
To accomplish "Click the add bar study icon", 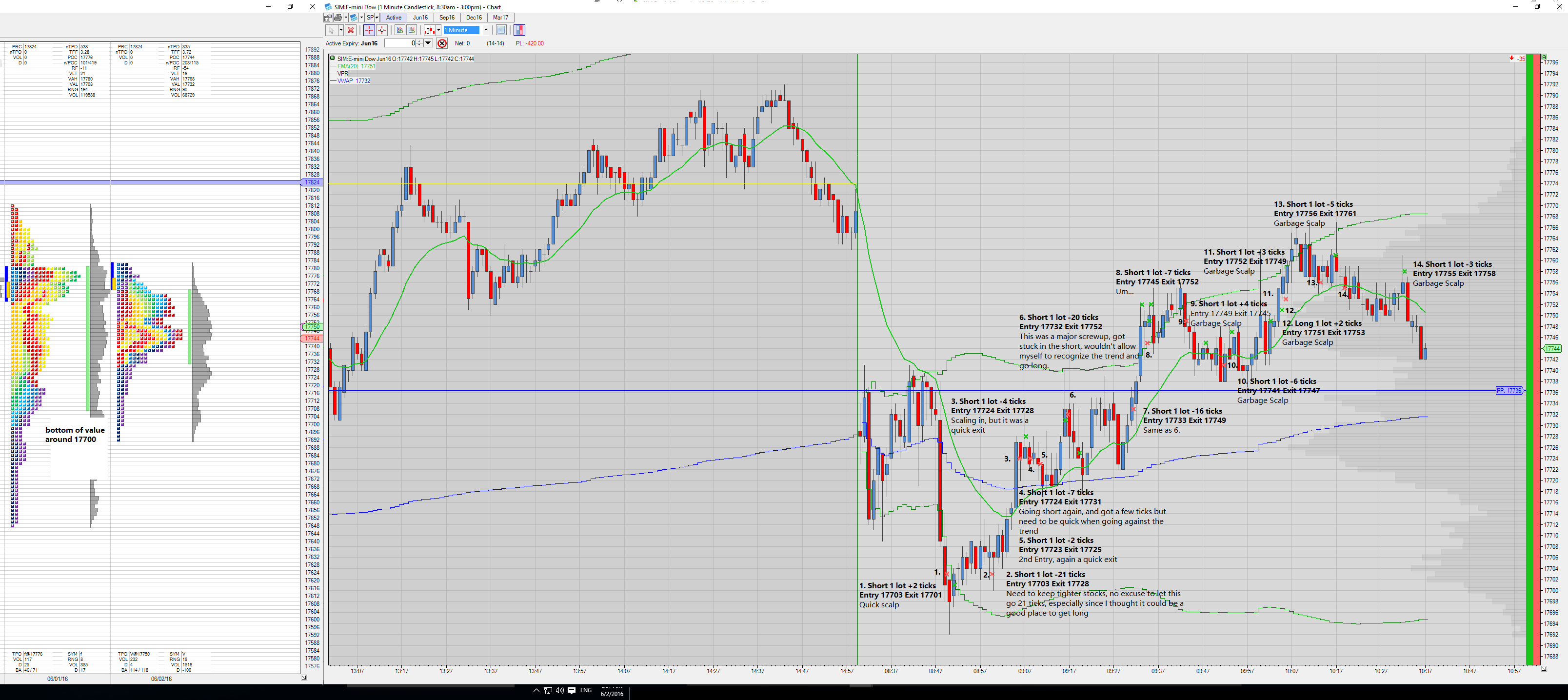I will click(x=412, y=30).
